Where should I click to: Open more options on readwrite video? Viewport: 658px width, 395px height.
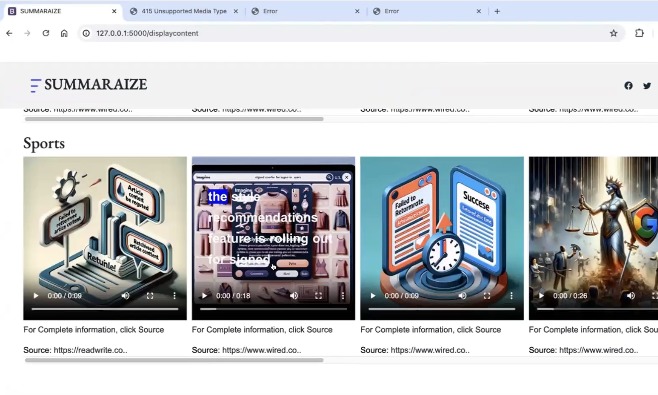click(x=174, y=296)
